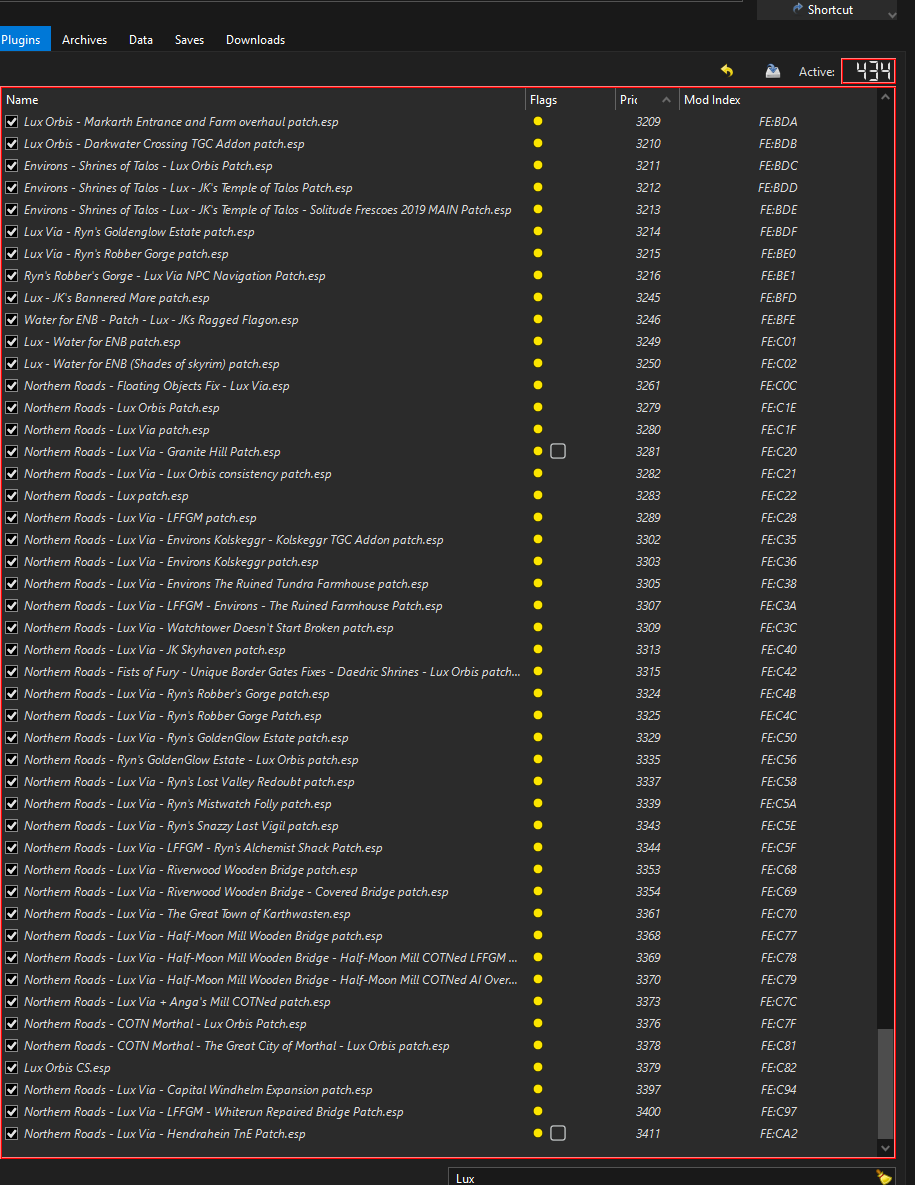Disable Lux Via - Ryn's Goldenglow Estate patch.esp
Screen dimensions: 915x1185
tap(12, 231)
